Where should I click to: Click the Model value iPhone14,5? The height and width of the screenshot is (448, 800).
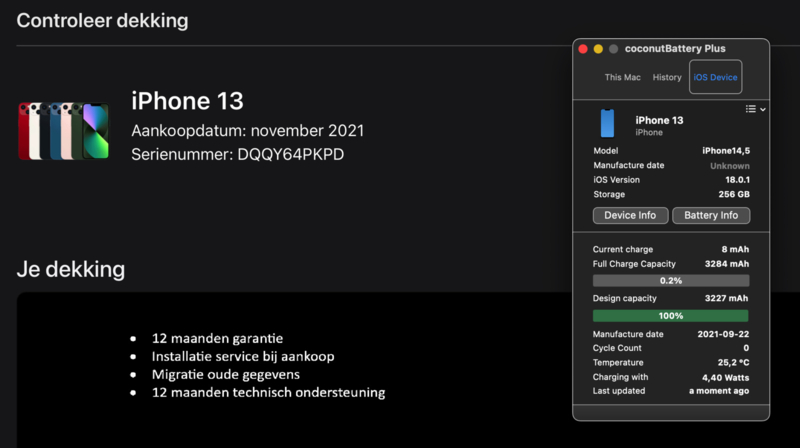(726, 151)
